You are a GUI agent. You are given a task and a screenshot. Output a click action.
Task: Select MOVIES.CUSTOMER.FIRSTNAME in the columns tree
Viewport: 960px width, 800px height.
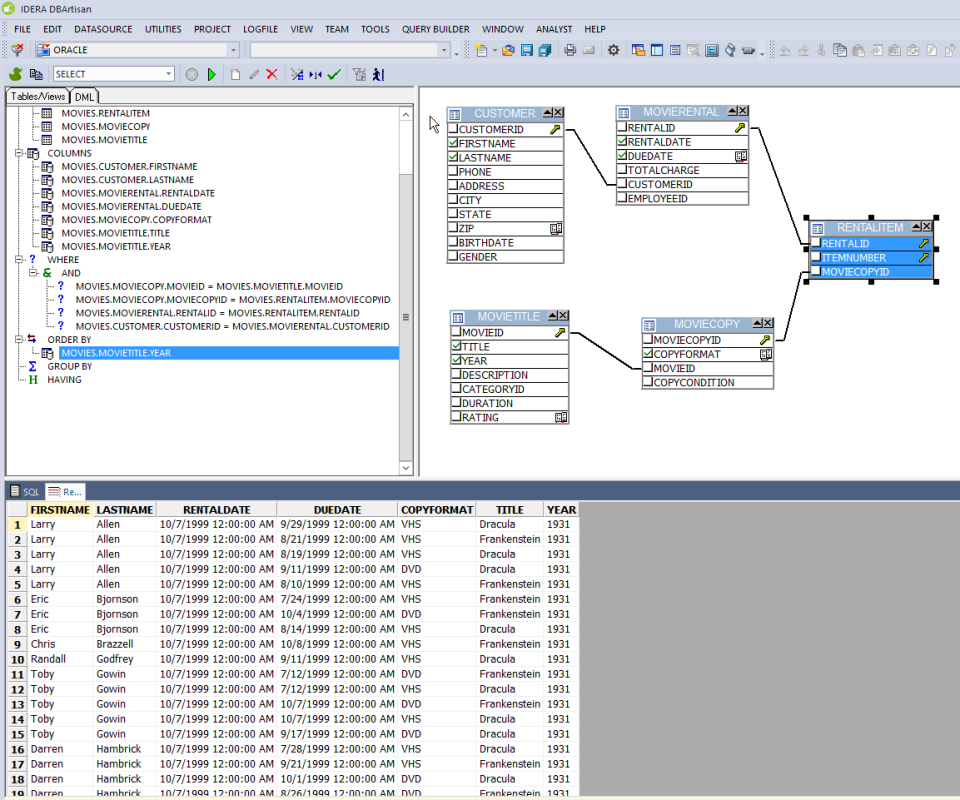pos(129,166)
